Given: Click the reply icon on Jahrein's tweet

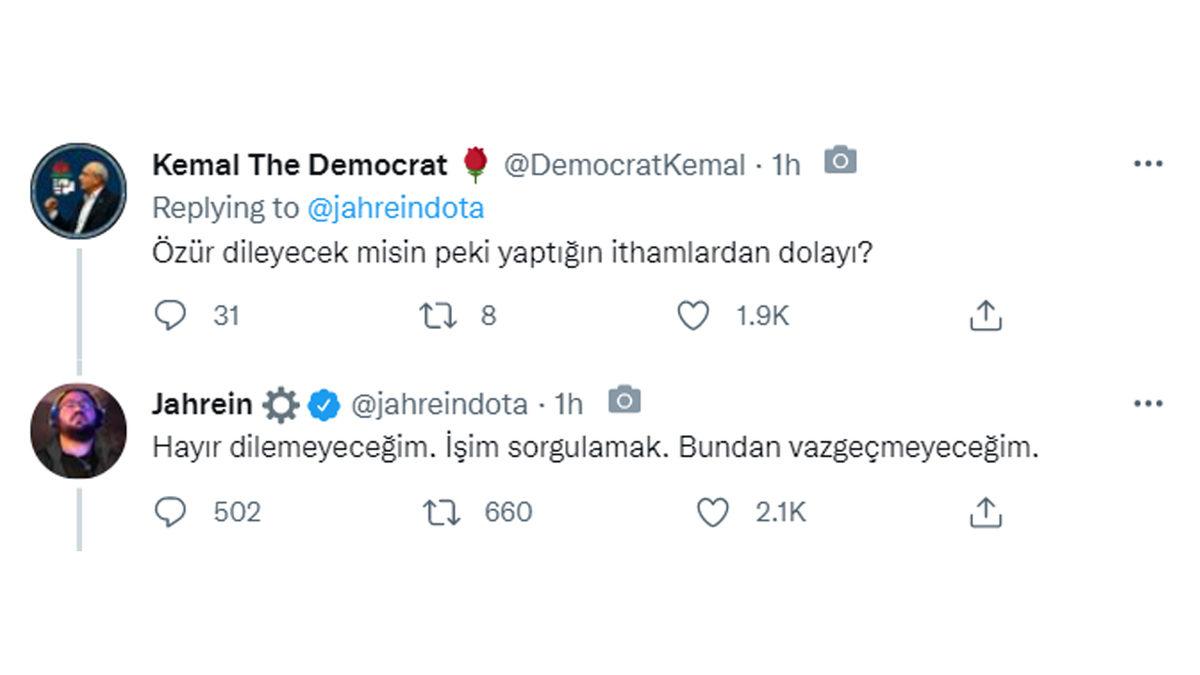Looking at the screenshot, I should (x=172, y=512).
